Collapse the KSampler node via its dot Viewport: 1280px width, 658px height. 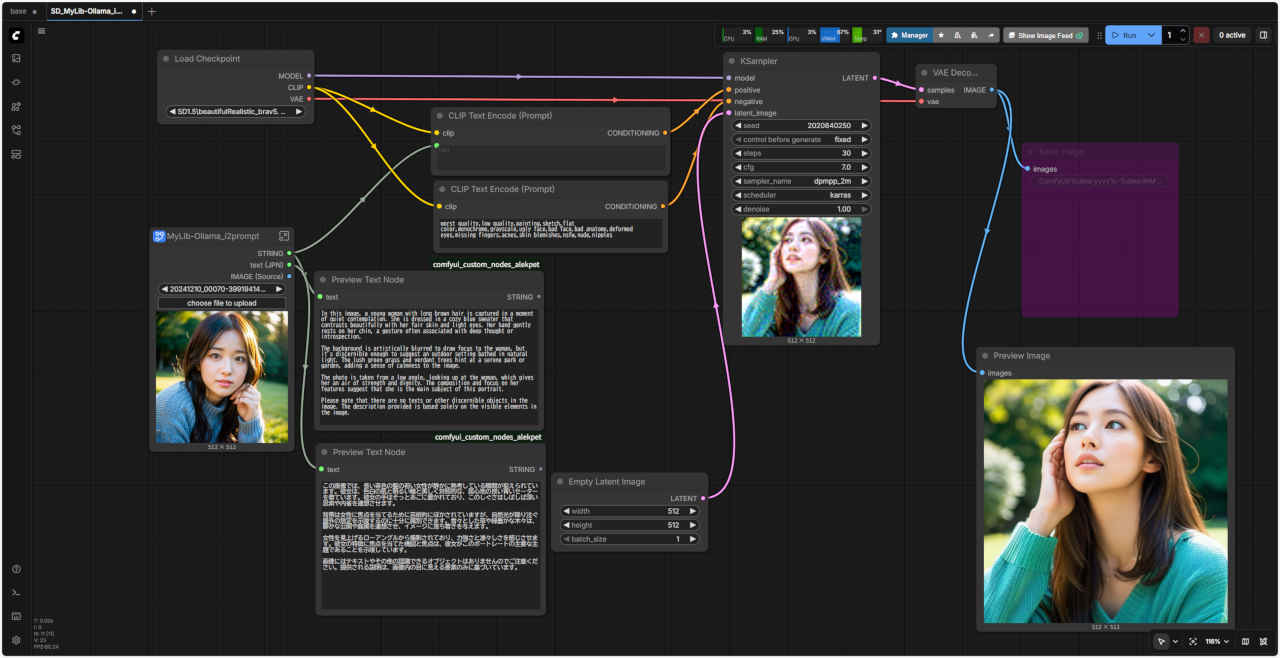[731, 61]
